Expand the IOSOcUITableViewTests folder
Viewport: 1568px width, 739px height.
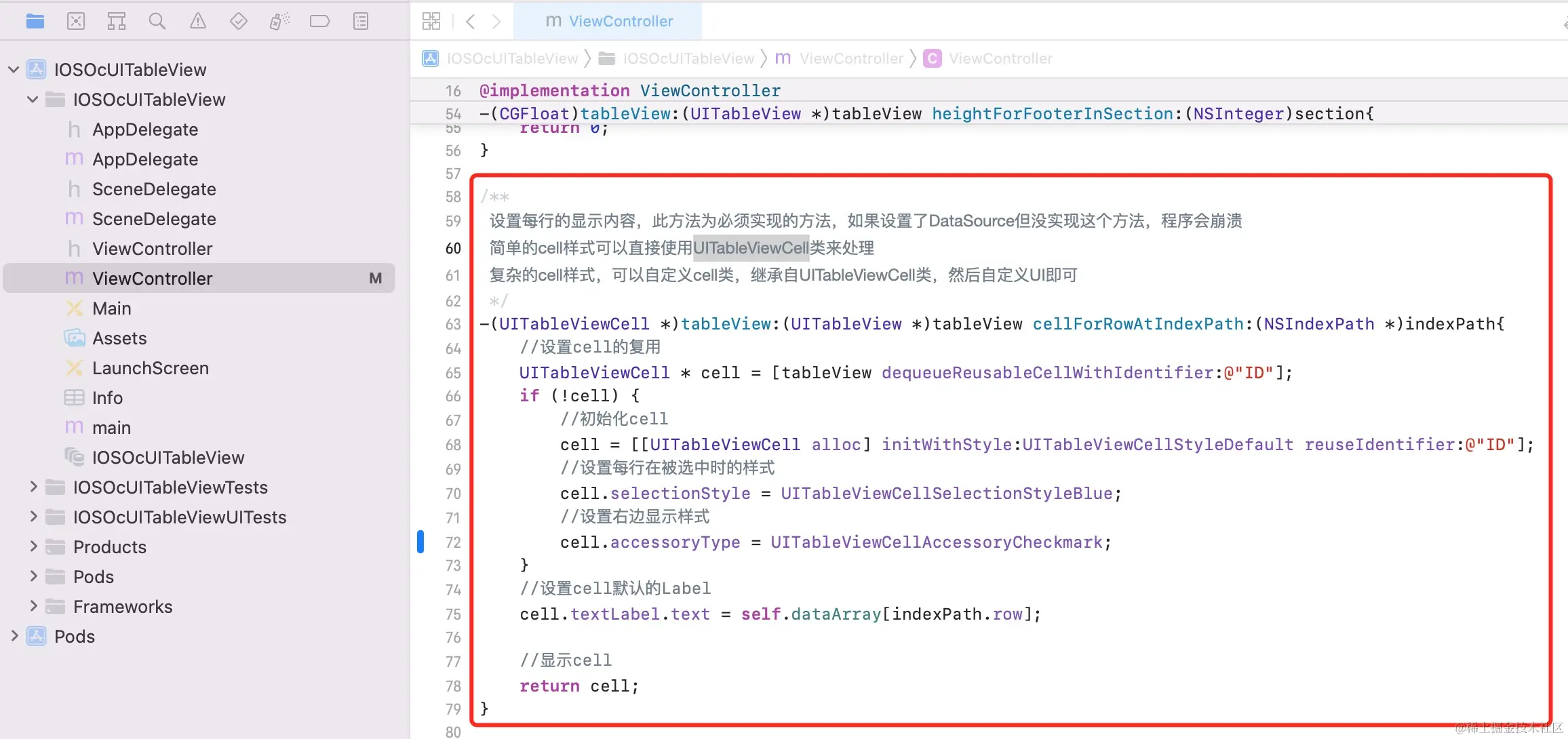(33, 487)
